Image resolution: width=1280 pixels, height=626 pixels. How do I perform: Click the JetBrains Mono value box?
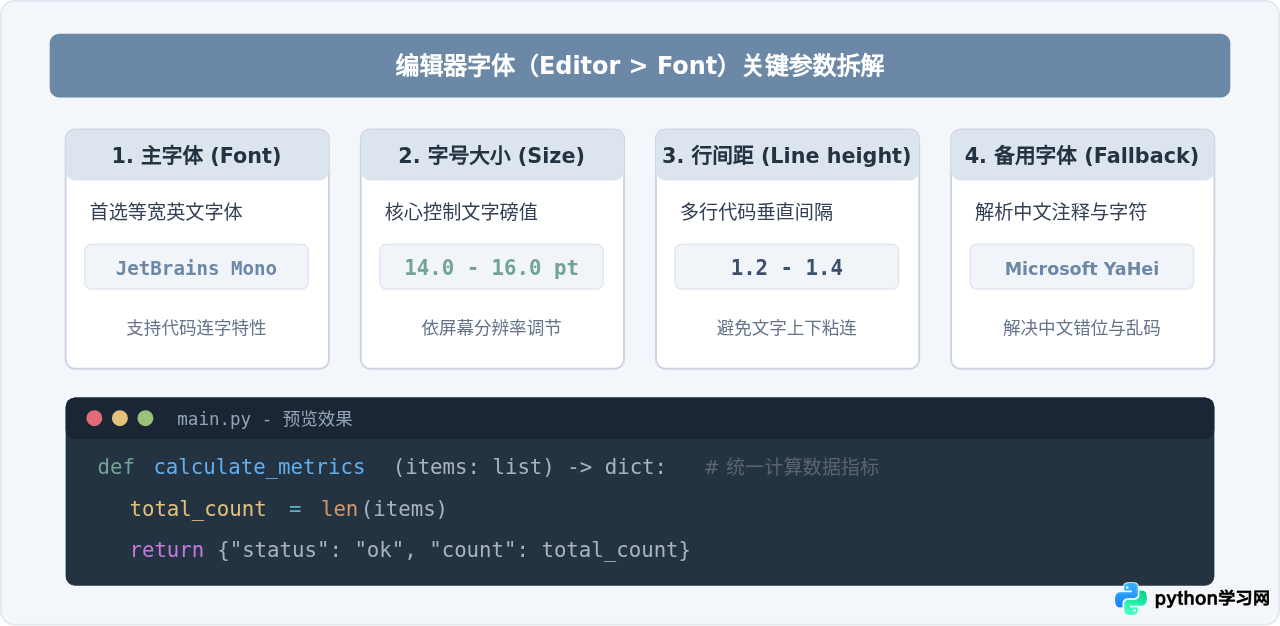196,267
